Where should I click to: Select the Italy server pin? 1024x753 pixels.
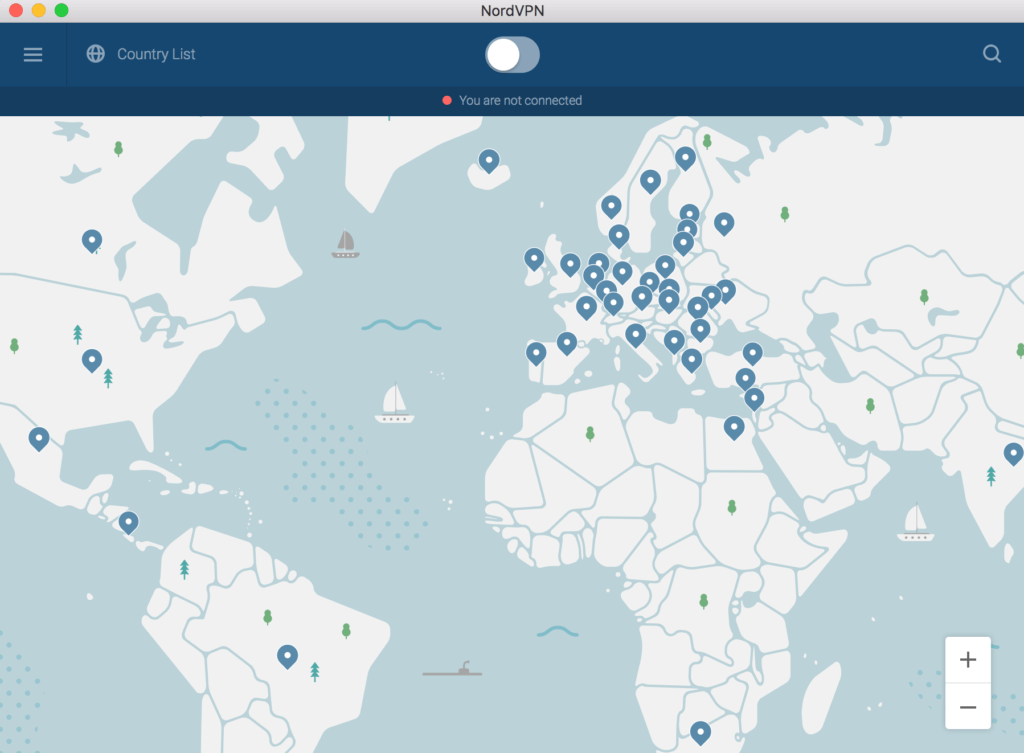pos(635,335)
